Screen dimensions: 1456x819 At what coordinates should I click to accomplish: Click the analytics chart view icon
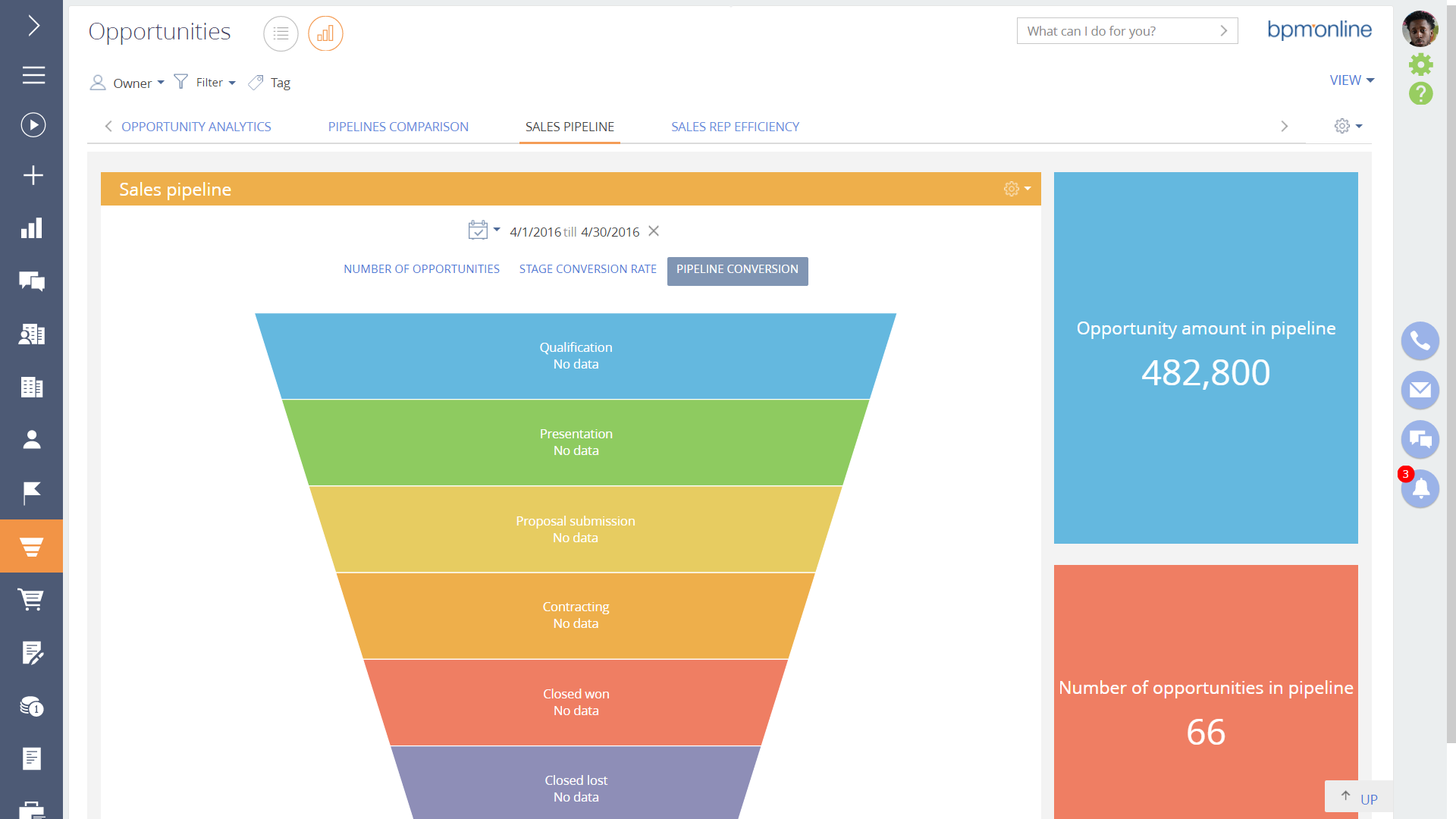click(325, 34)
